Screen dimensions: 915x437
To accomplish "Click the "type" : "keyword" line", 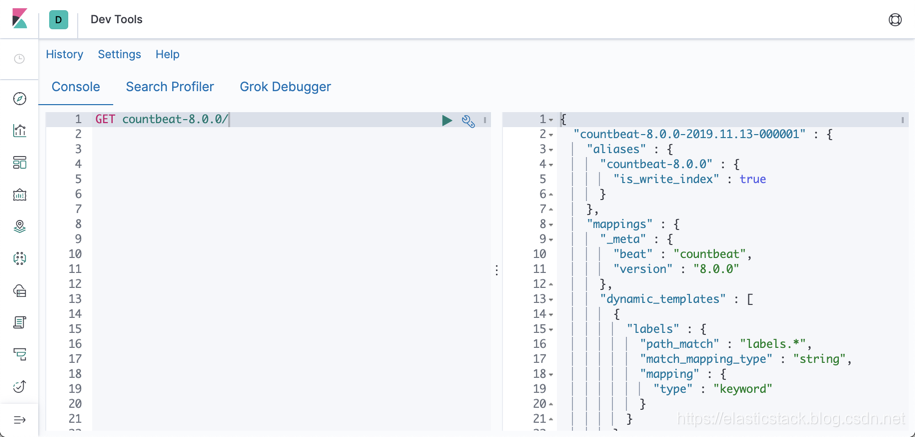I will click(x=713, y=389).
